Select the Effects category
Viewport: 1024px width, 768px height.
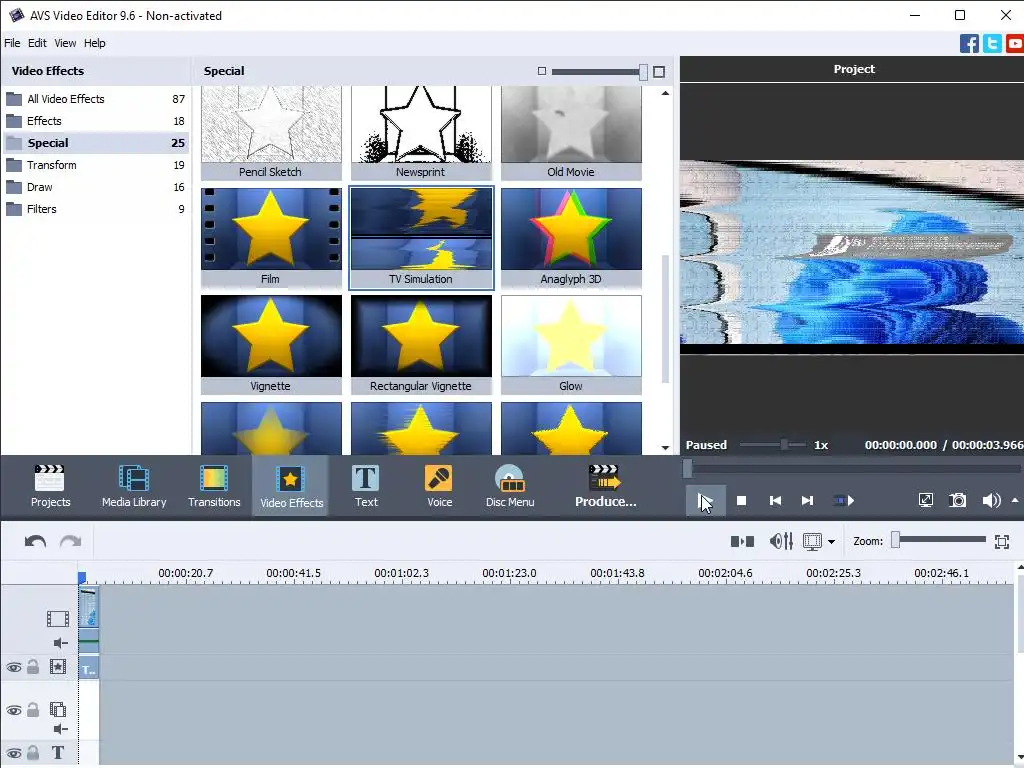tap(95, 121)
